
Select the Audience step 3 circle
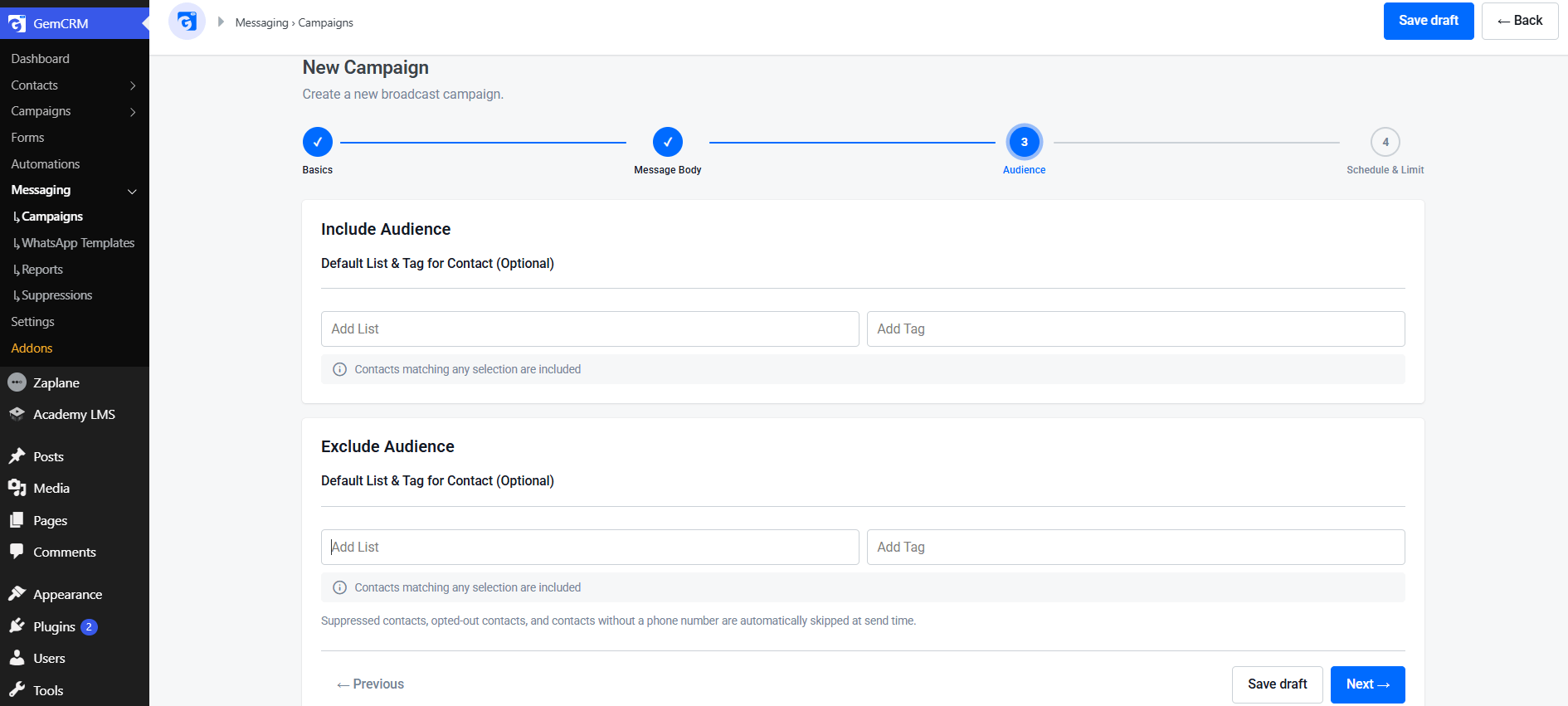tap(1025, 142)
